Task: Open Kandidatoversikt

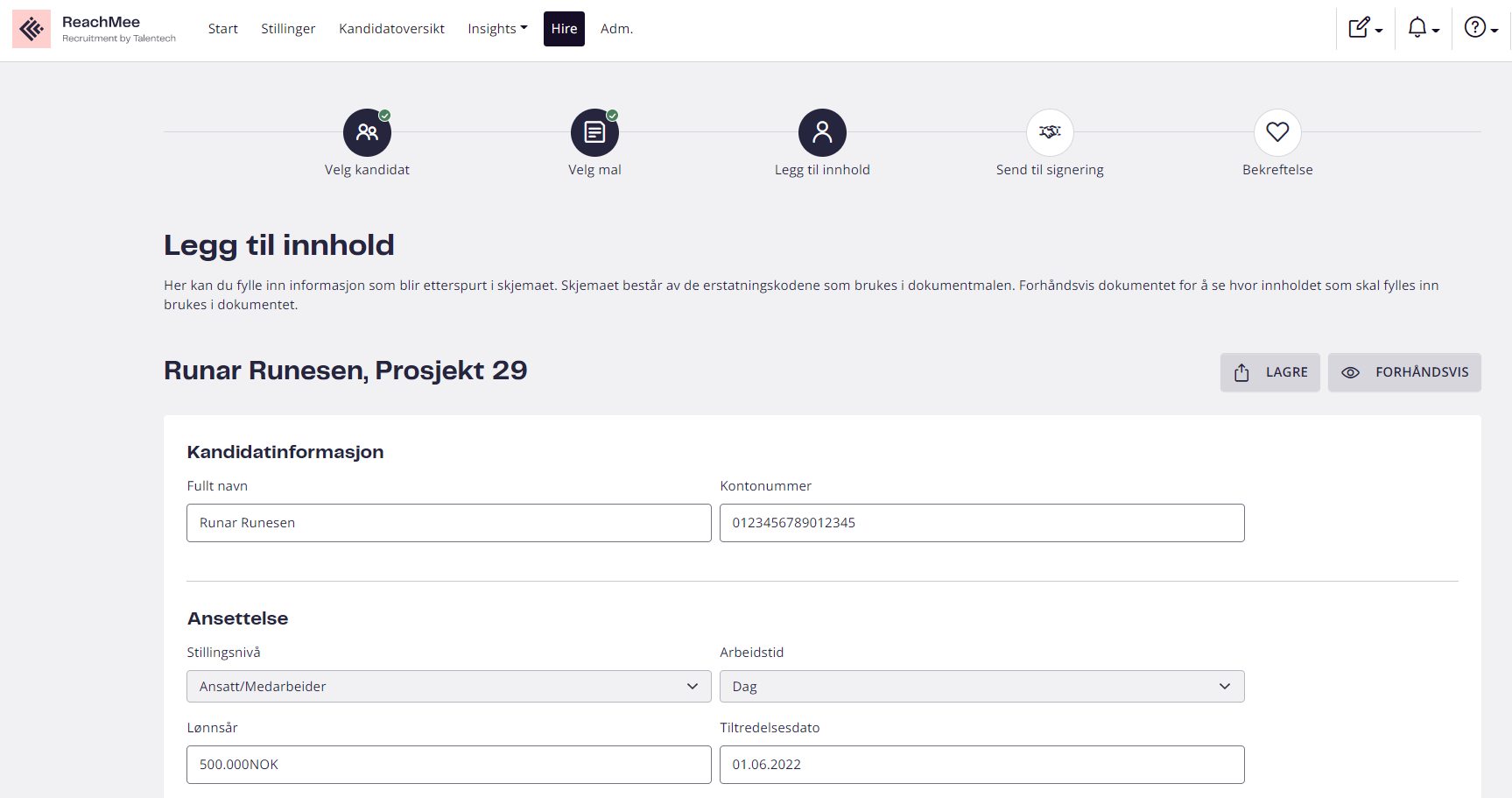Action: [391, 29]
